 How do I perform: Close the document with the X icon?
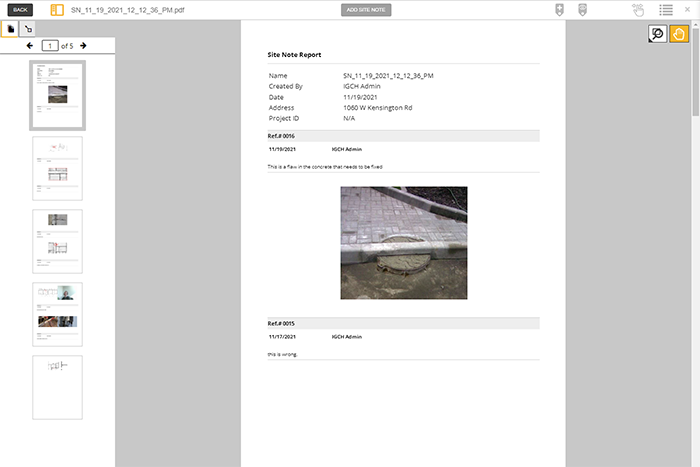[689, 10]
